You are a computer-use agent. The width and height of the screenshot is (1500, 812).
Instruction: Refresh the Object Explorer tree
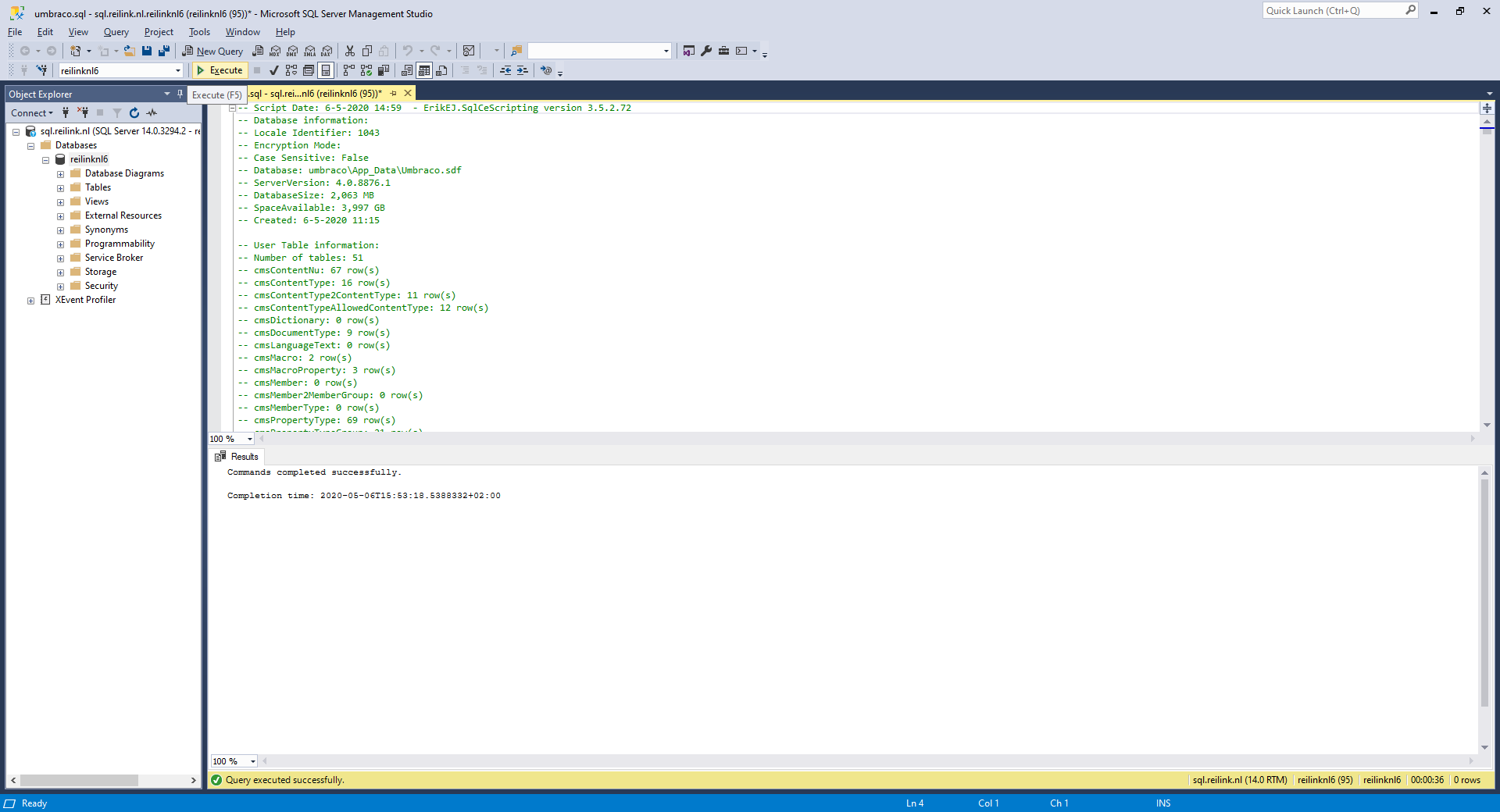tap(134, 113)
